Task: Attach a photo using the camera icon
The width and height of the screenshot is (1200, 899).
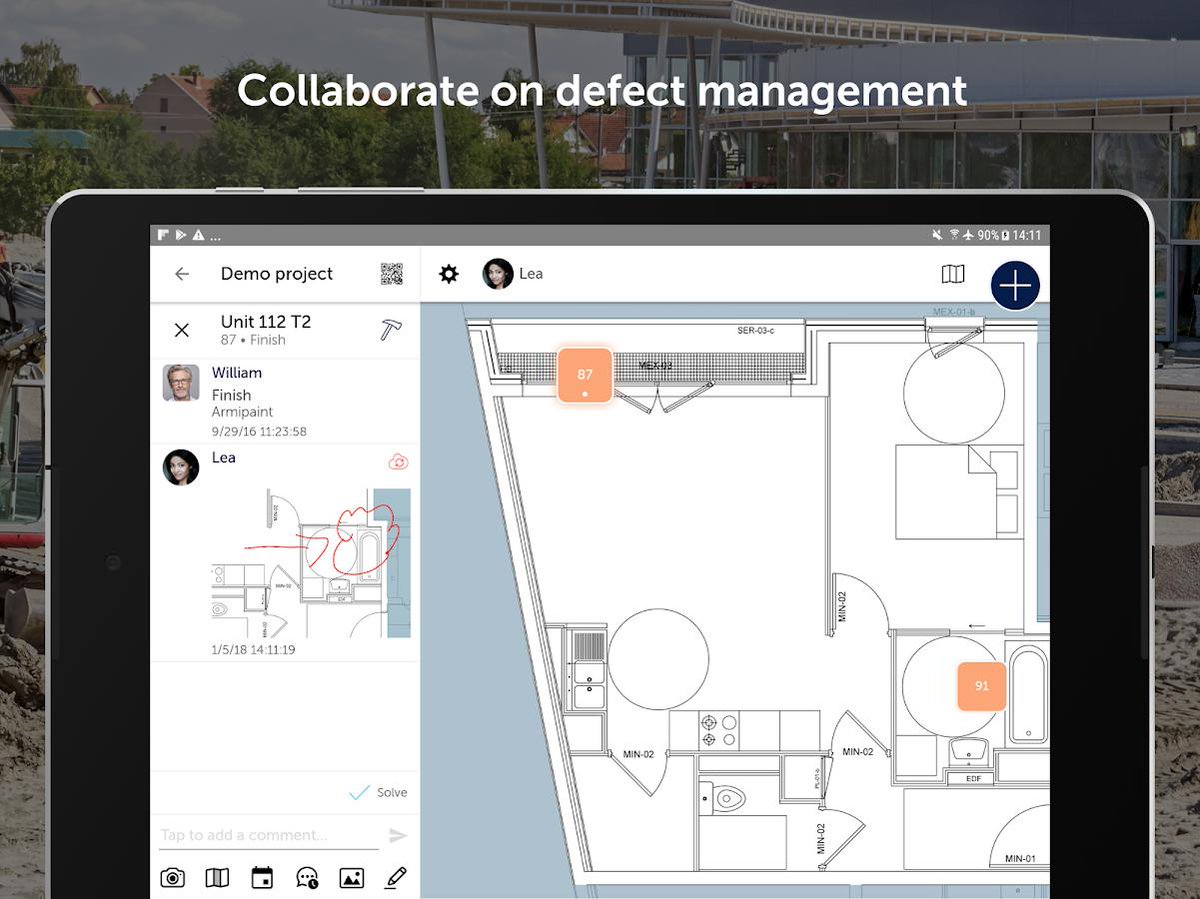Action: [173, 878]
